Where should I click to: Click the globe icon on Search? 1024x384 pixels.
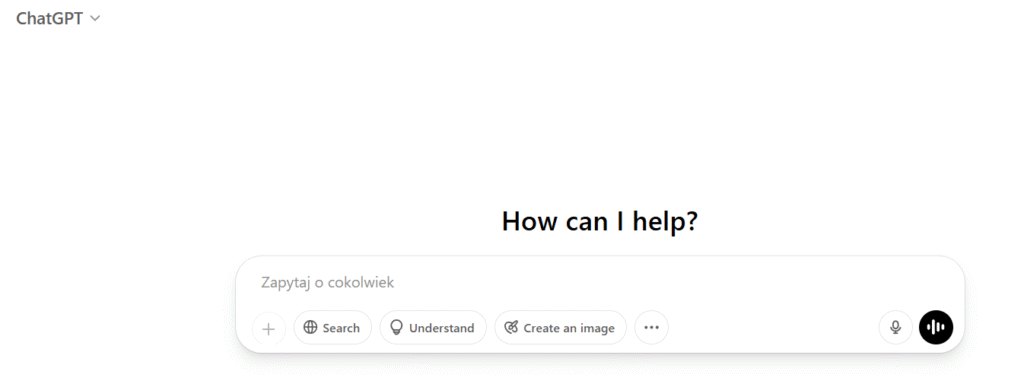(310, 328)
